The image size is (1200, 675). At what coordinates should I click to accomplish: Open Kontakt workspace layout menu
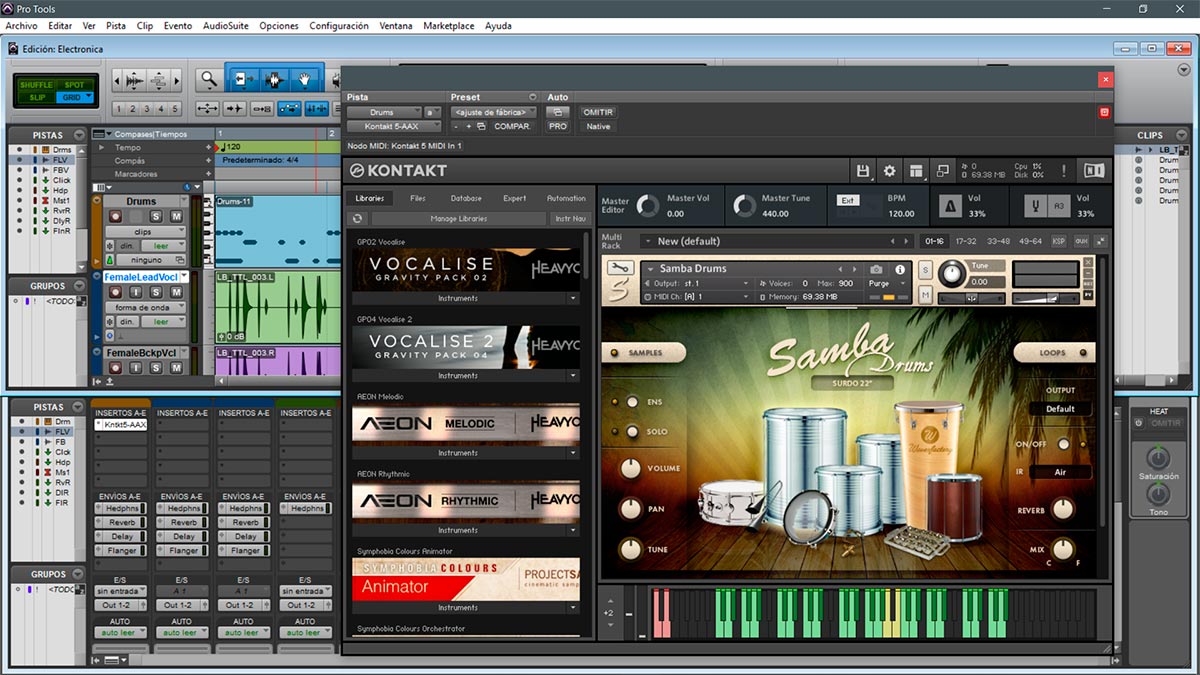915,171
